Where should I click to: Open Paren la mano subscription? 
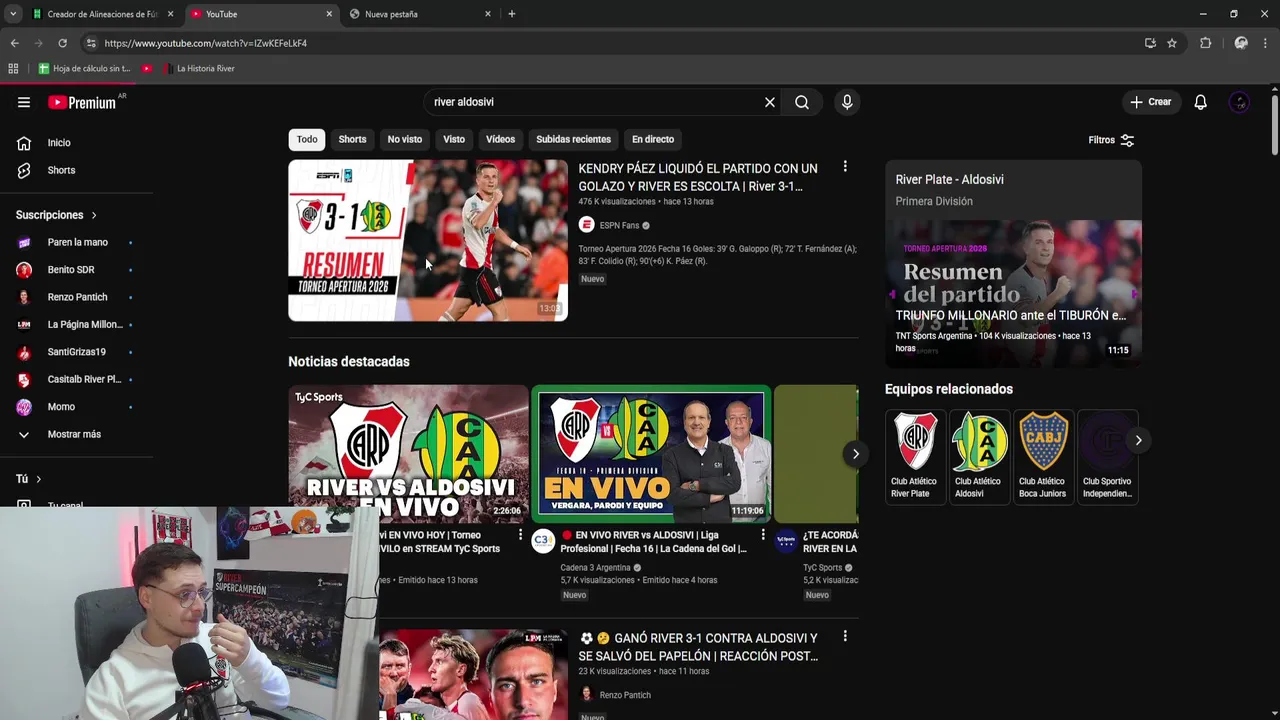pos(76,242)
